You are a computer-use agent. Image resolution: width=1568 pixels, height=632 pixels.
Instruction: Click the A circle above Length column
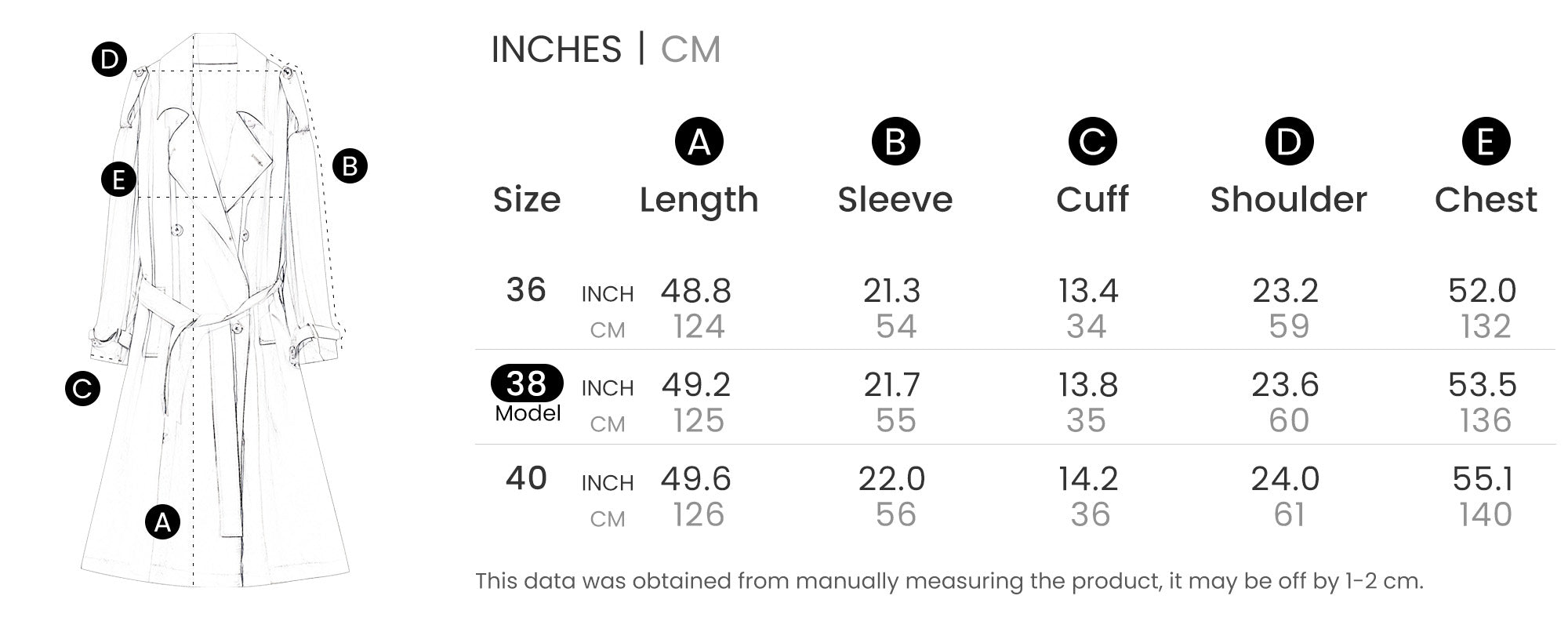699,142
